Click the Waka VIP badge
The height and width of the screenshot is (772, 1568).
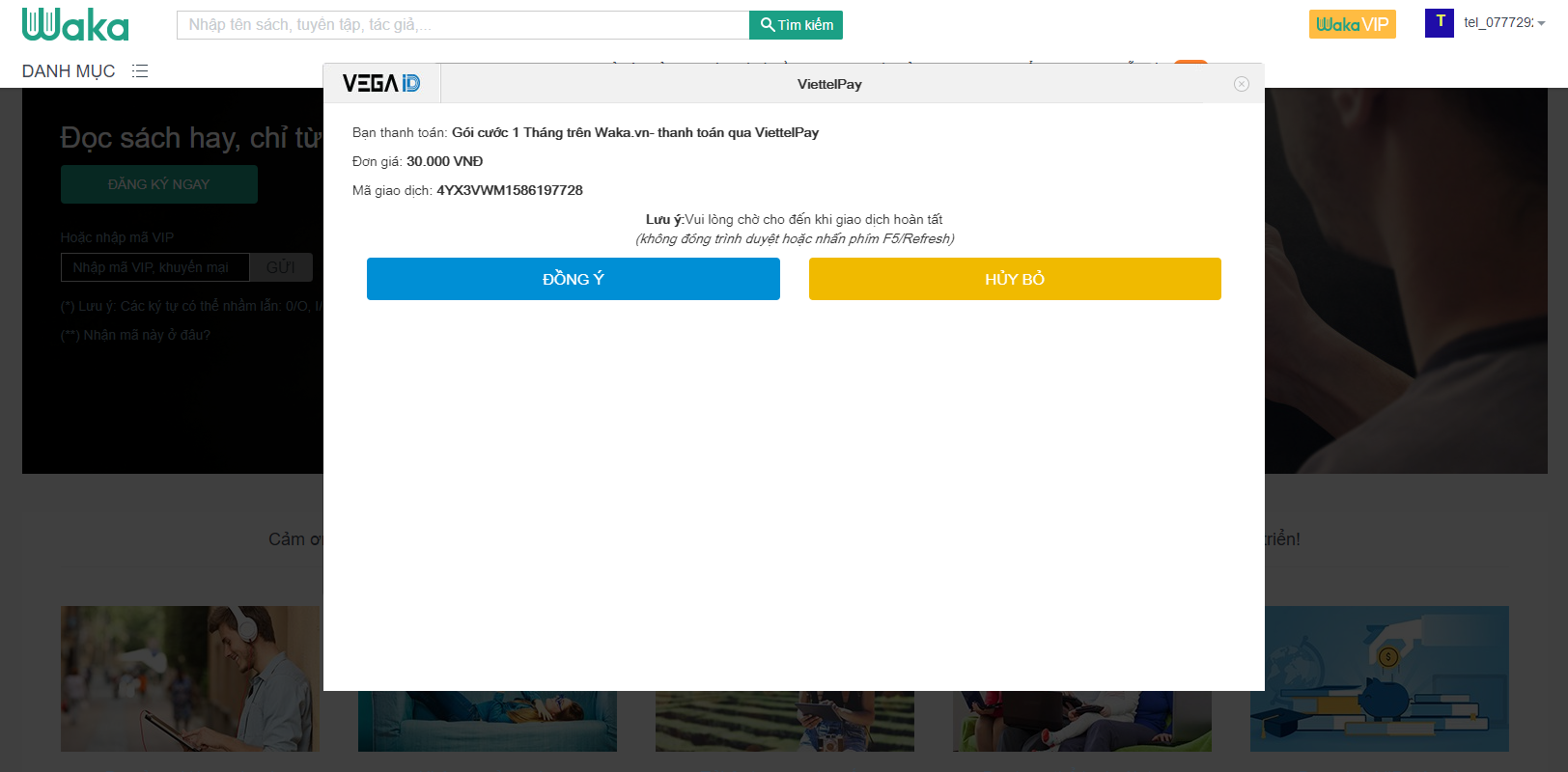coord(1352,24)
